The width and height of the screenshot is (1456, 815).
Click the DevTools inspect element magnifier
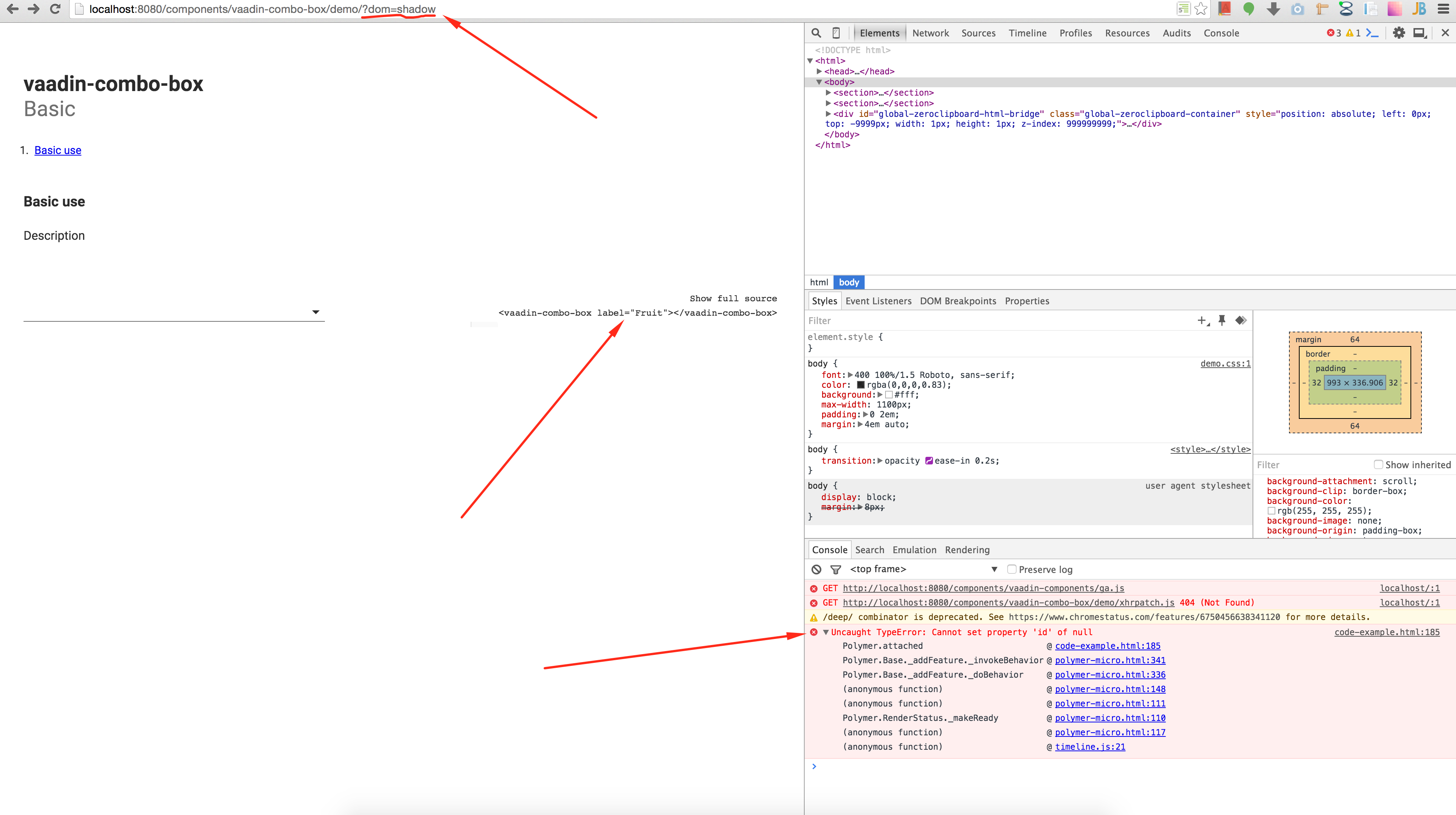816,33
